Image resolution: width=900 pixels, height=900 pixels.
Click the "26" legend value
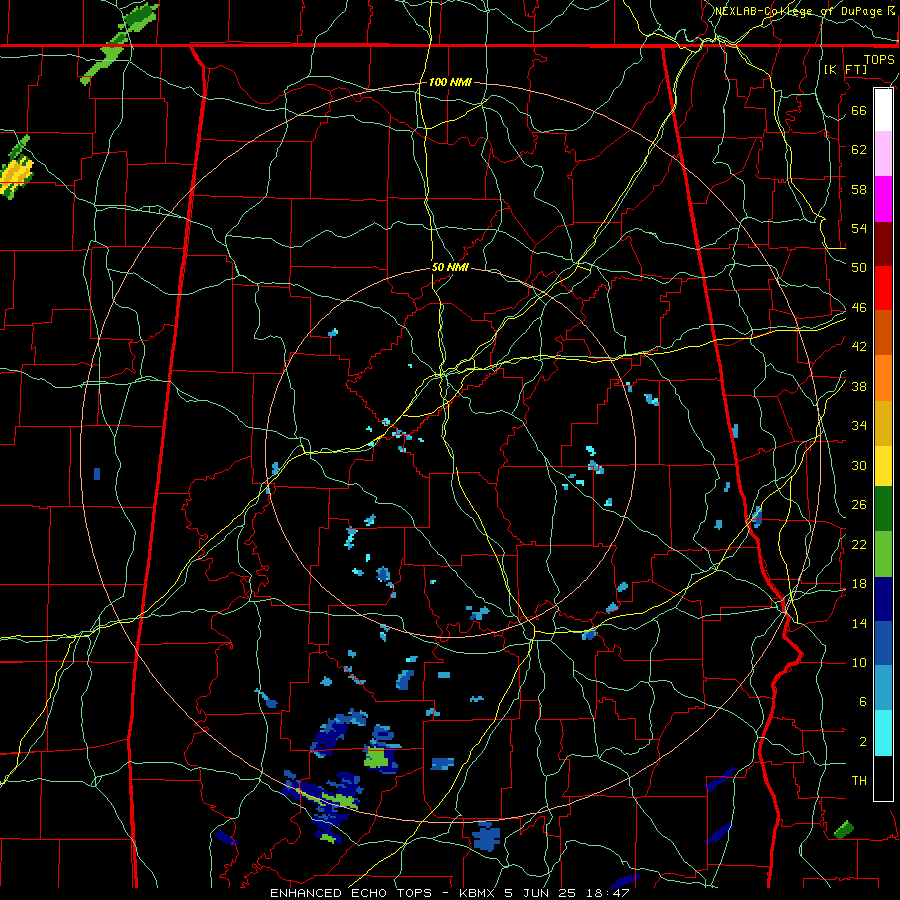[859, 505]
